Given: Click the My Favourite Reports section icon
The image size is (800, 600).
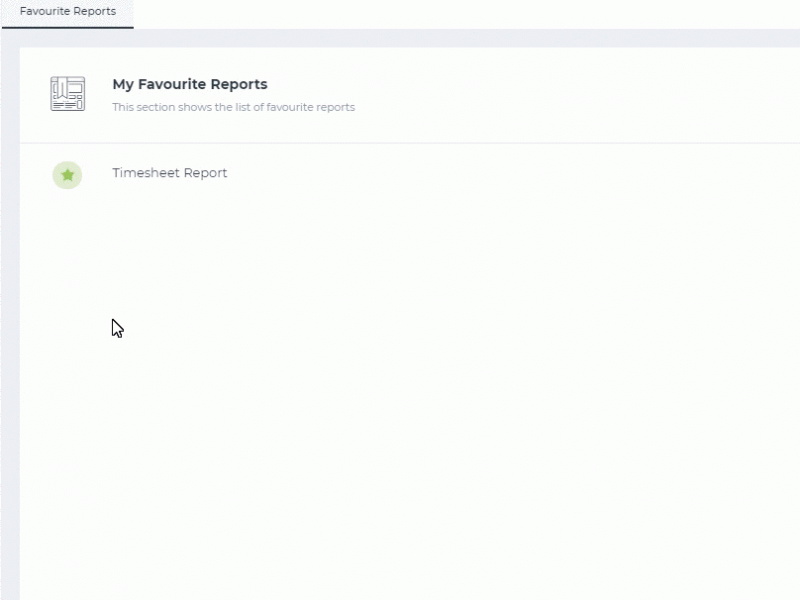Looking at the screenshot, I should [67, 94].
